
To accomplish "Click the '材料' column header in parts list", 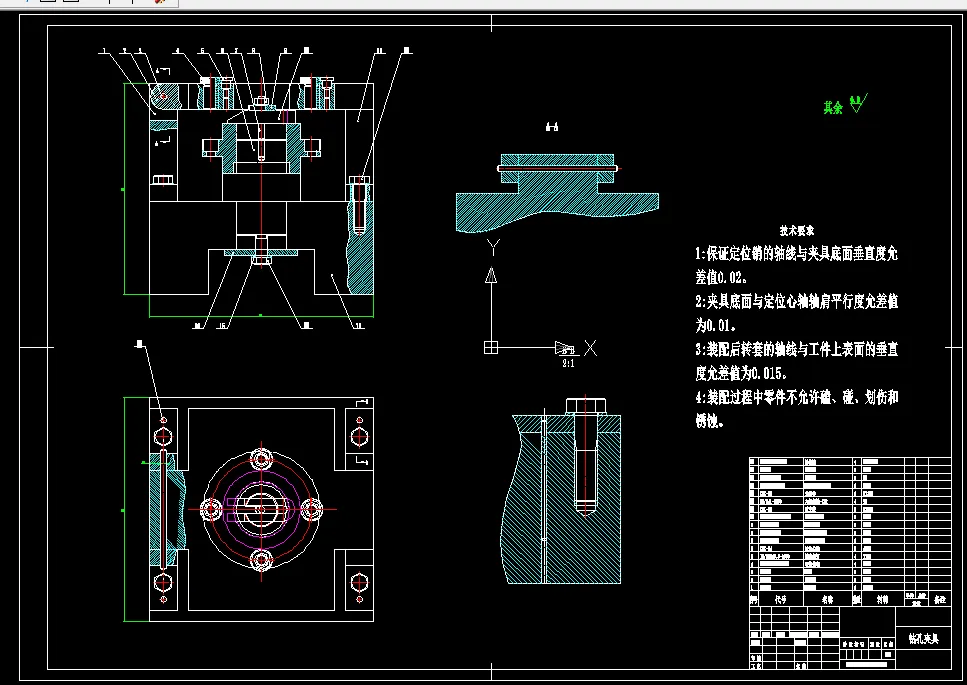I will 883,599.
